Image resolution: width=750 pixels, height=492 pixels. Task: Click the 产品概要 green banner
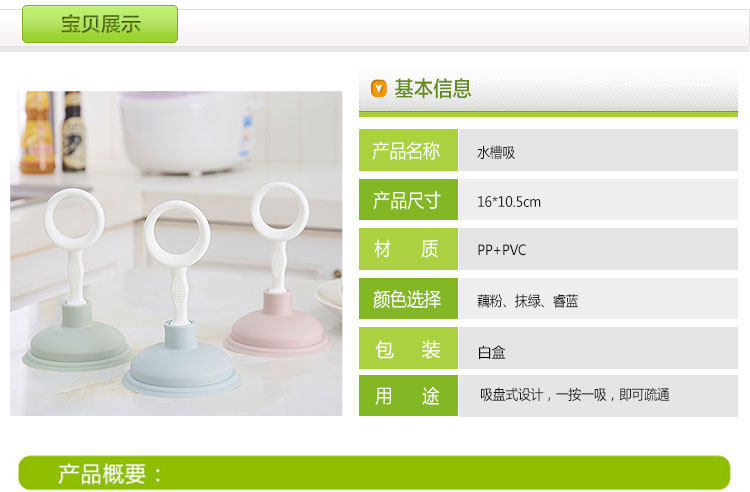tap(375, 472)
